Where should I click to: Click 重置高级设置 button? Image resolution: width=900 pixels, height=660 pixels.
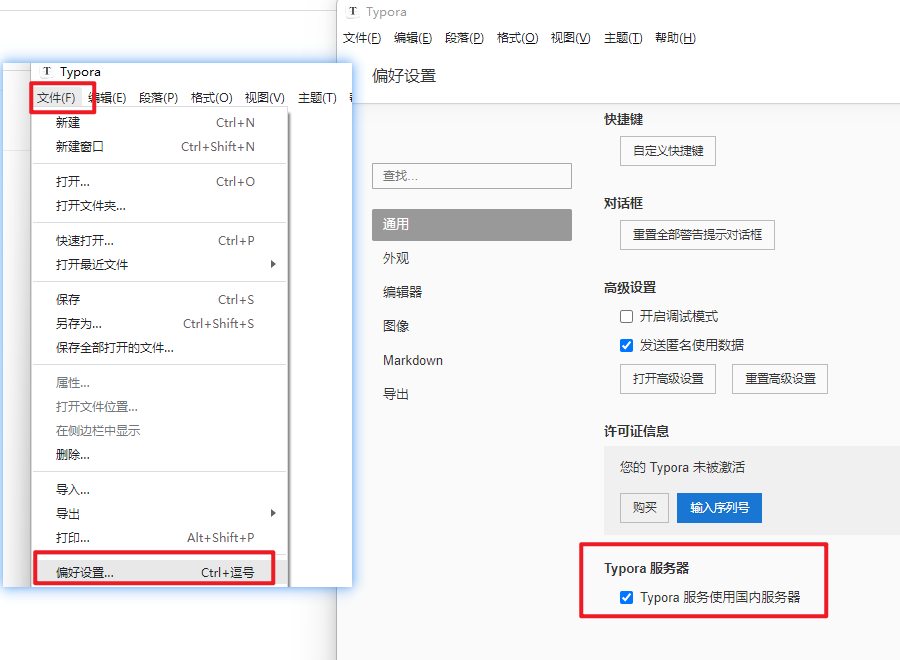pyautogui.click(x=779, y=379)
